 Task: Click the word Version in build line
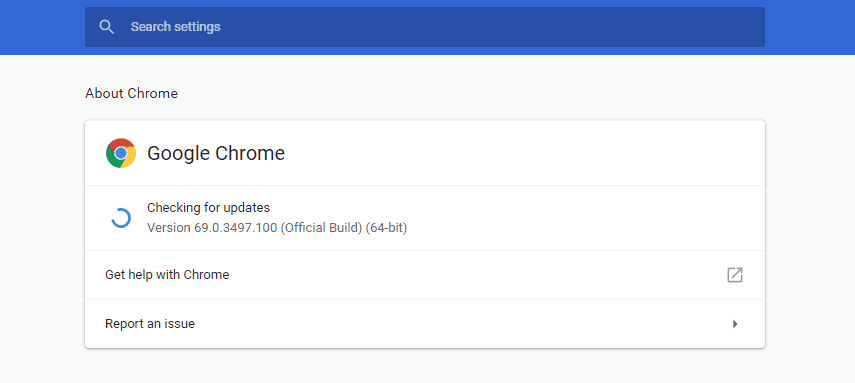[x=169, y=228]
